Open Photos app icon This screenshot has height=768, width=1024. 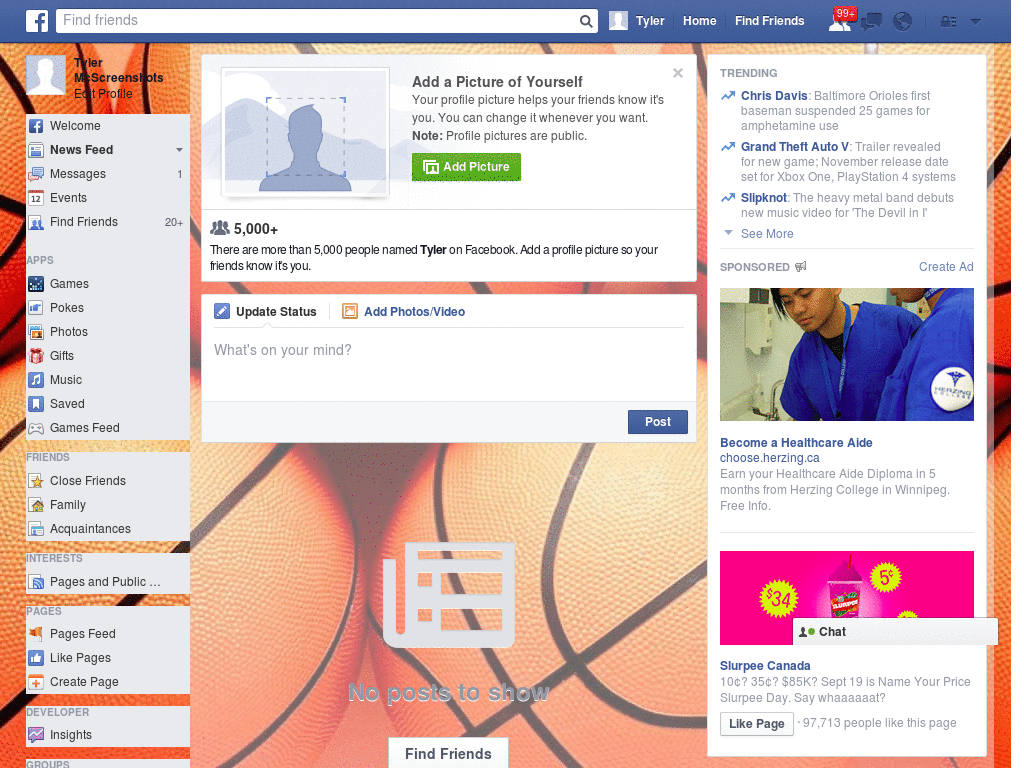(36, 332)
